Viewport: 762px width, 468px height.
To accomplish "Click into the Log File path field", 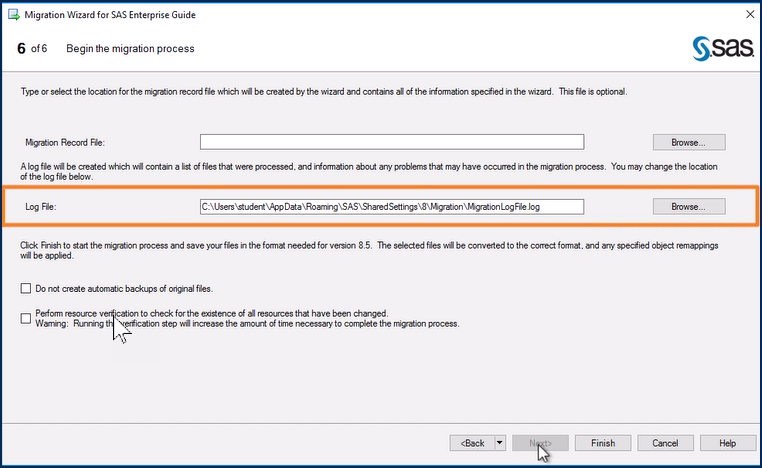I will click(391, 207).
